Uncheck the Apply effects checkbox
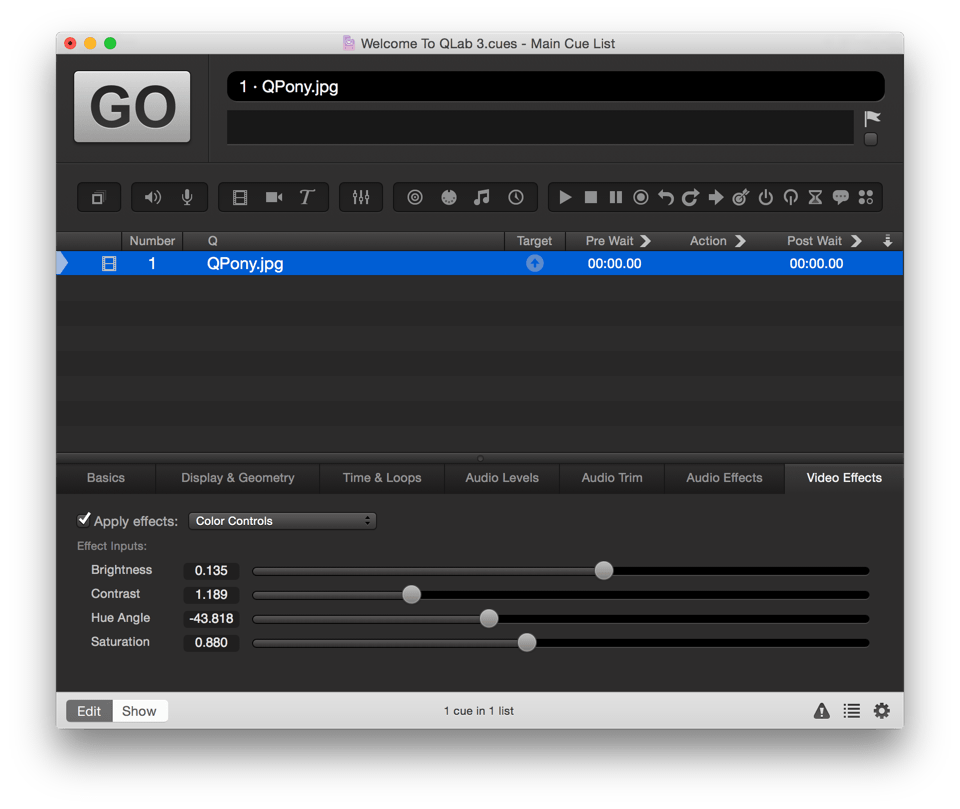 coord(84,520)
